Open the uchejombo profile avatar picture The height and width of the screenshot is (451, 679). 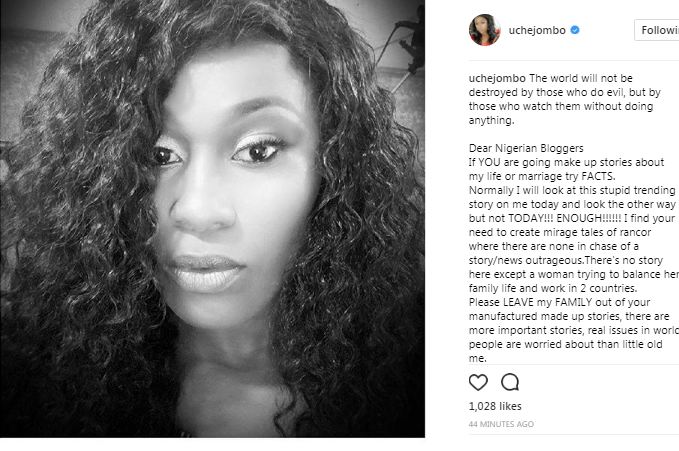click(485, 30)
